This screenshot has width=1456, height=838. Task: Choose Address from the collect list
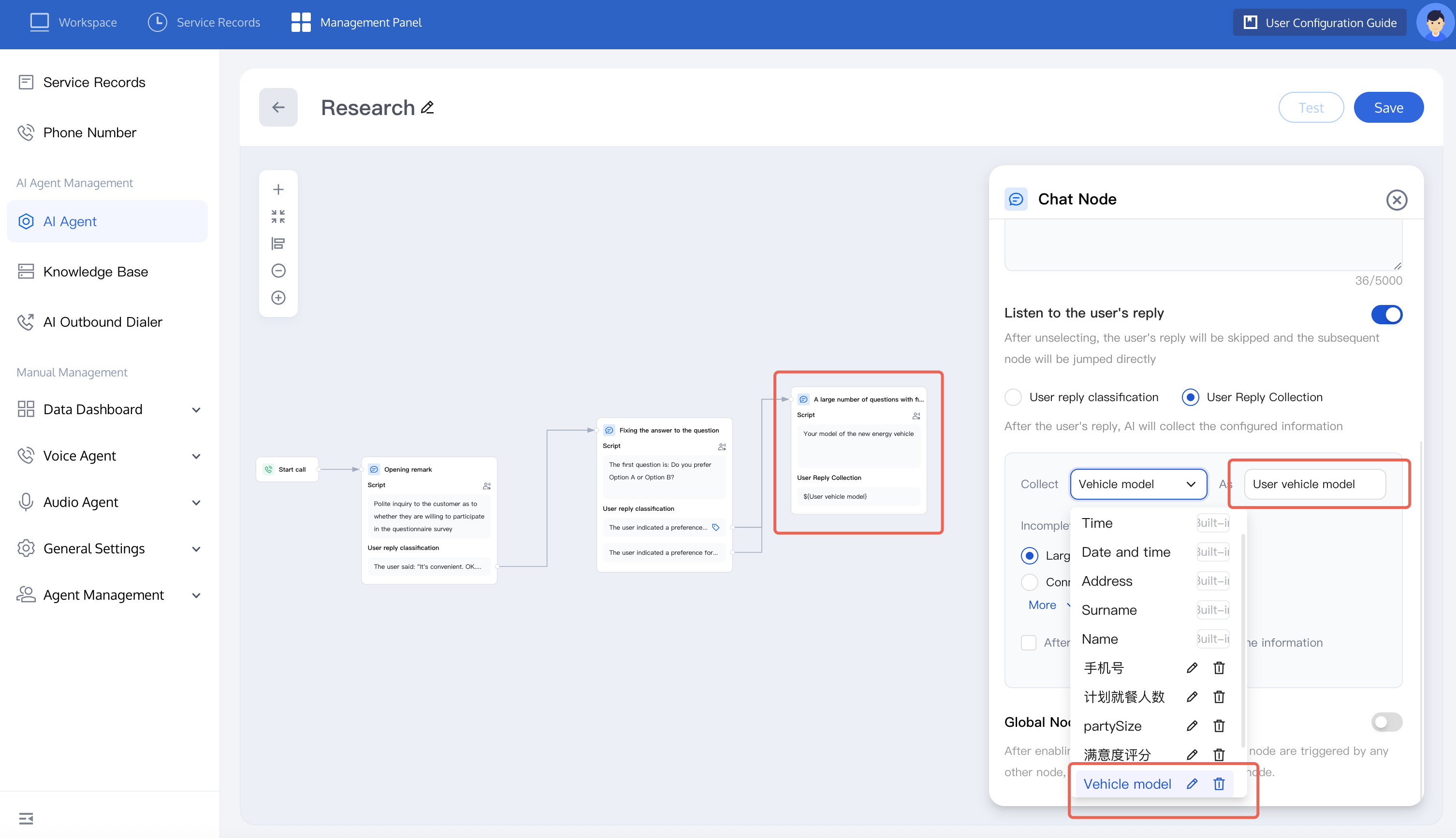point(1107,581)
